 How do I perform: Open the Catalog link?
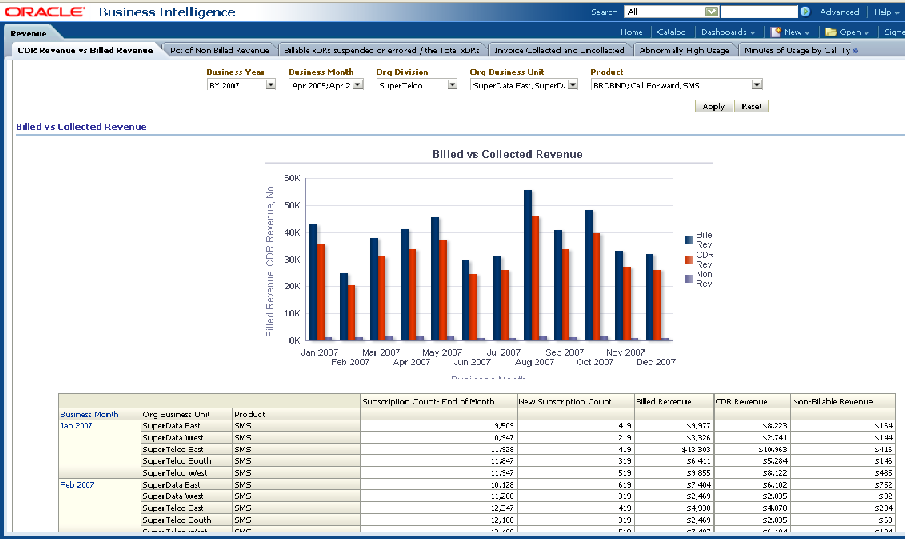[x=671, y=32]
